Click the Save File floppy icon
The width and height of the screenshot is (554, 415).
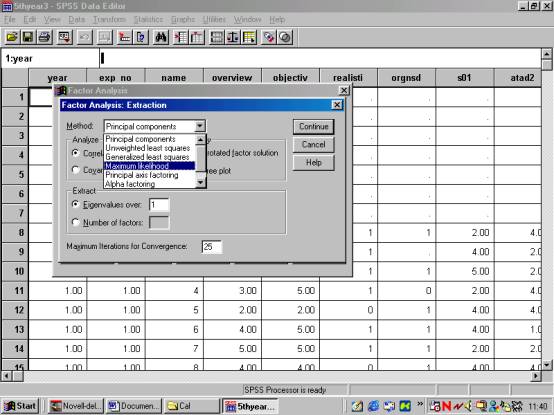(28, 37)
